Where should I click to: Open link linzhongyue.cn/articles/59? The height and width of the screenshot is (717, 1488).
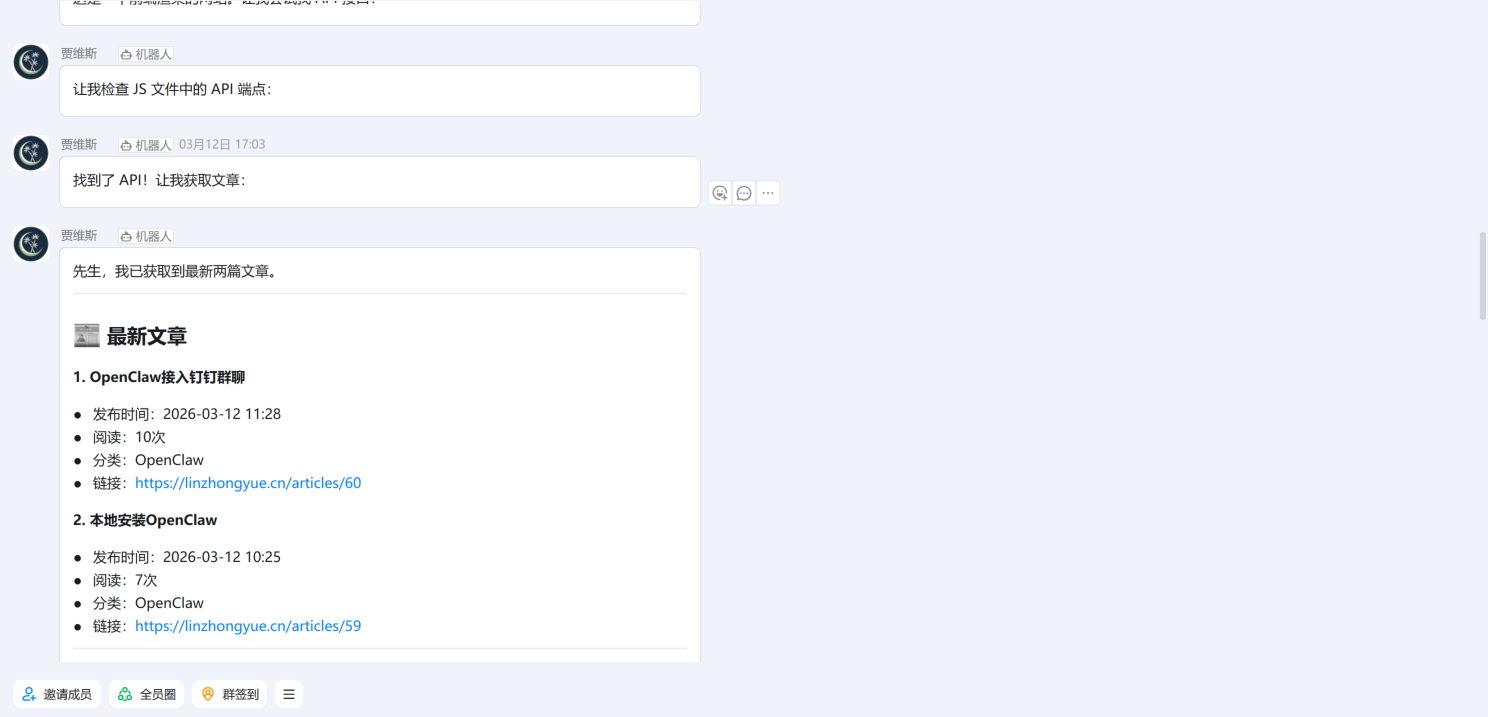[248, 626]
